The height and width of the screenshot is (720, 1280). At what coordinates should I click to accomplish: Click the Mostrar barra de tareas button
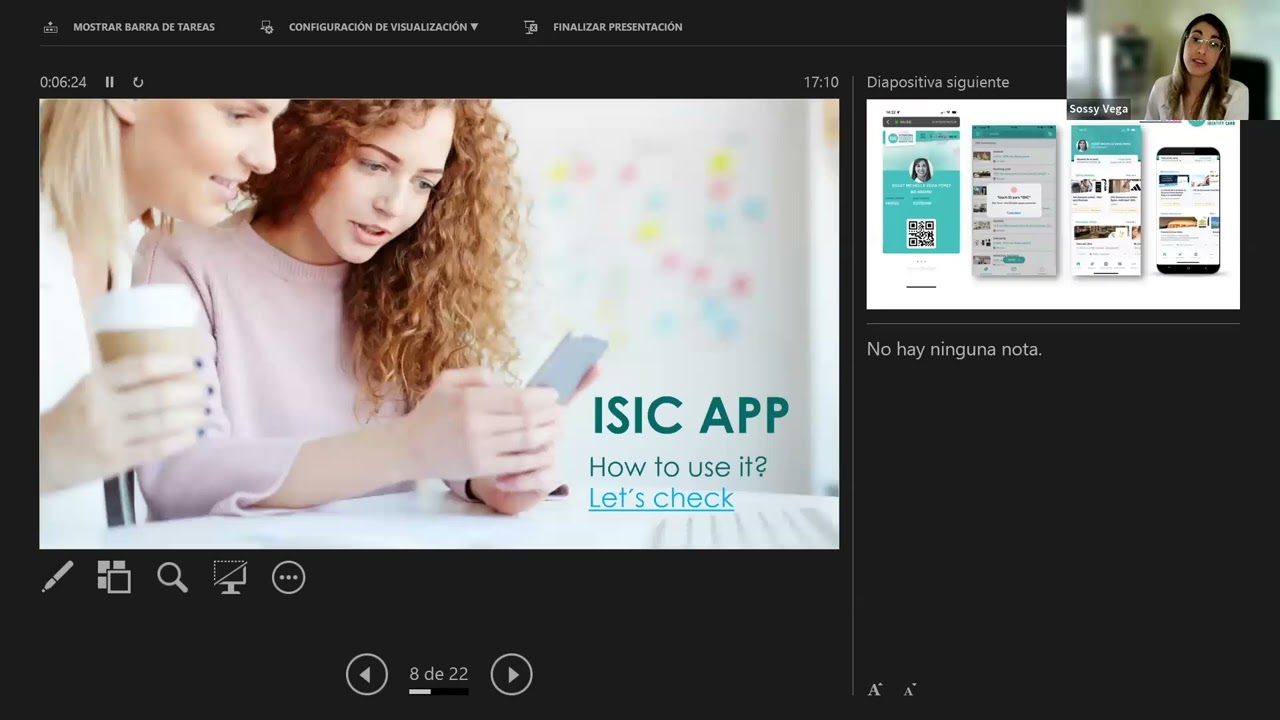[x=129, y=27]
